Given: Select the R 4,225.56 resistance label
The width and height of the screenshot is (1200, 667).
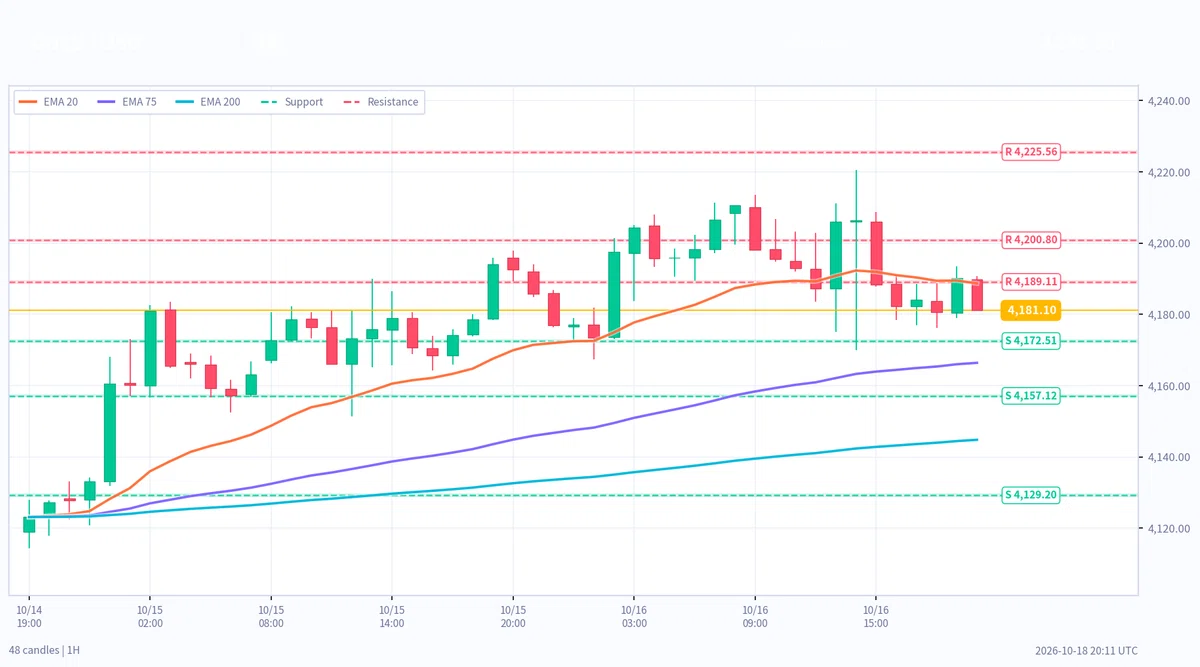Looking at the screenshot, I should (1031, 152).
